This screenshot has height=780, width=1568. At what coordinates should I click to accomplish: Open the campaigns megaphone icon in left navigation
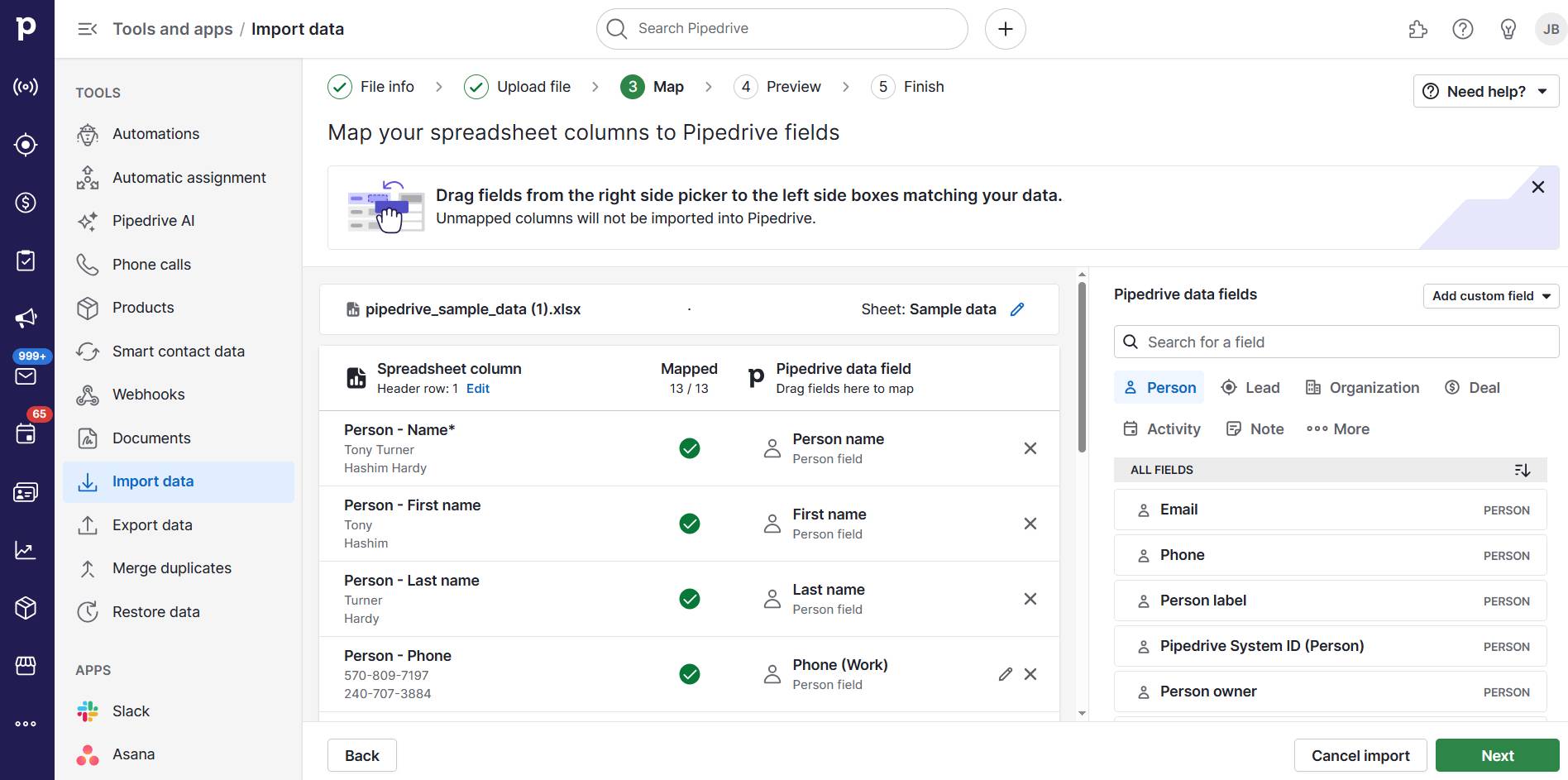point(26,318)
